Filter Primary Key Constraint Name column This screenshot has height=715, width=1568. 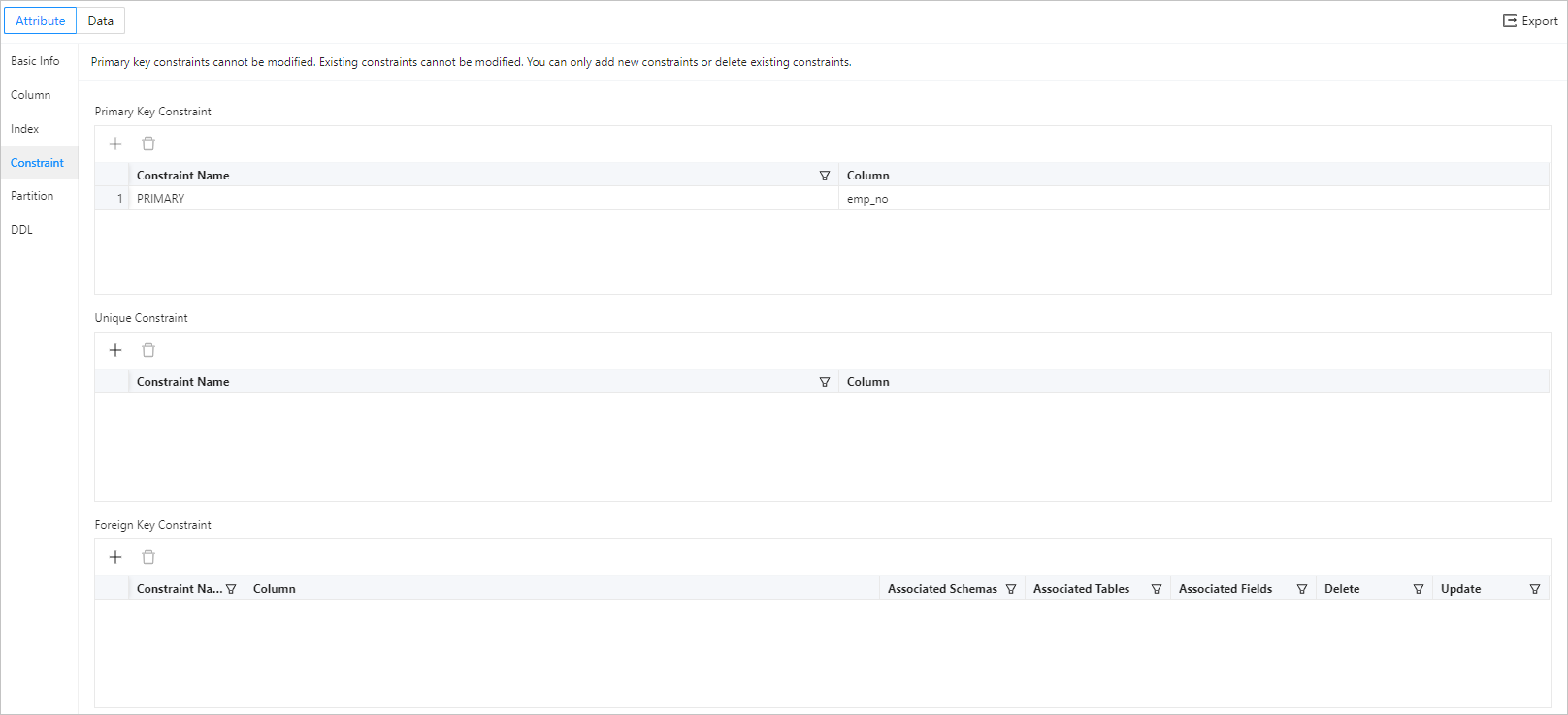825,176
